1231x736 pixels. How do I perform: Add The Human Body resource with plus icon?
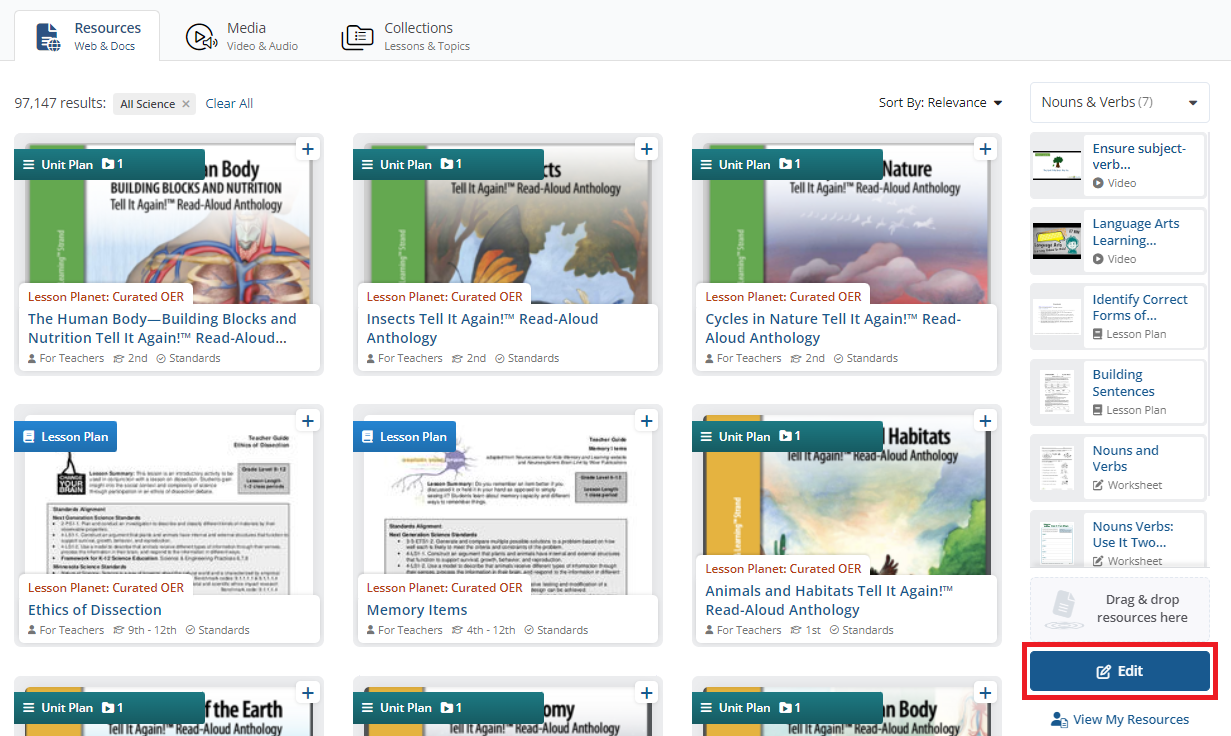(308, 149)
